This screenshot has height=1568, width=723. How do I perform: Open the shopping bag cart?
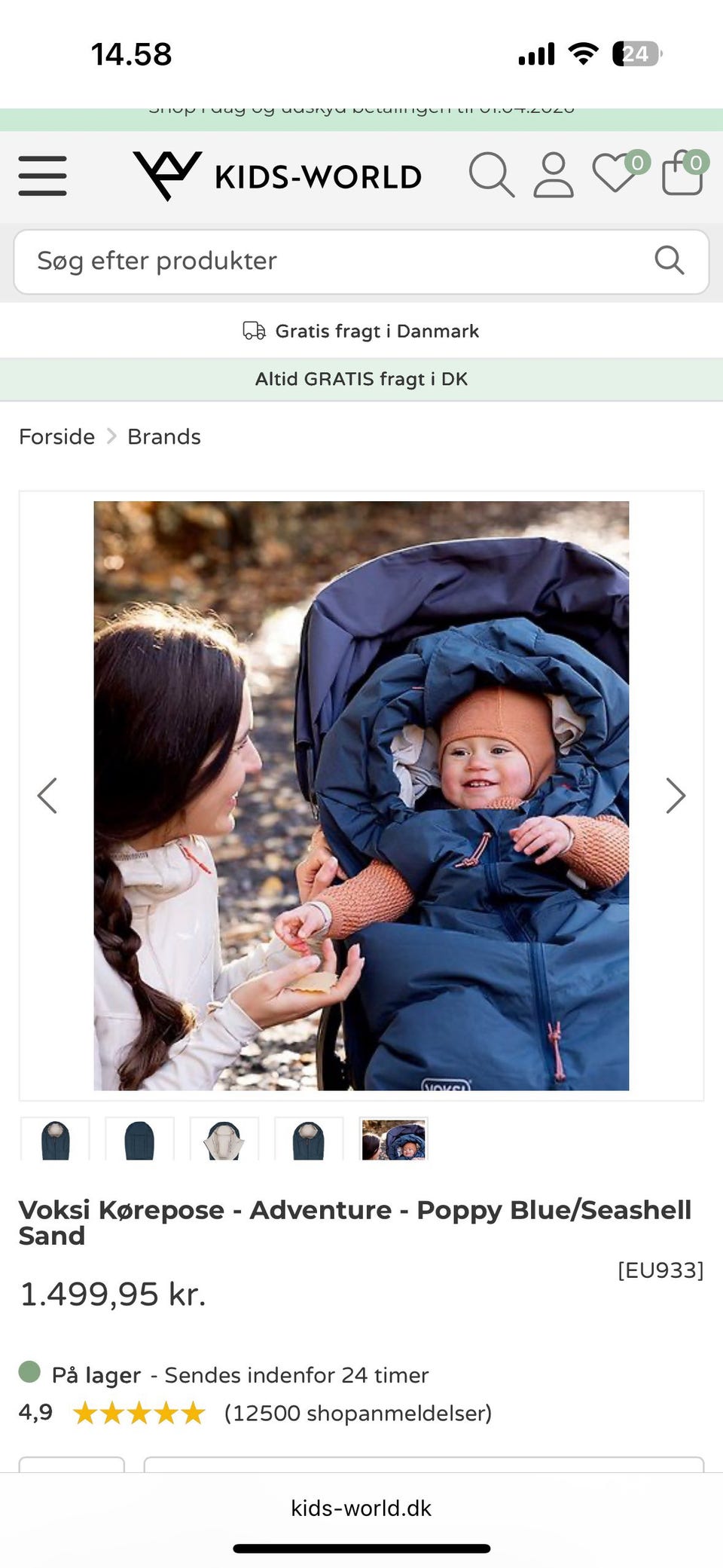(x=685, y=172)
